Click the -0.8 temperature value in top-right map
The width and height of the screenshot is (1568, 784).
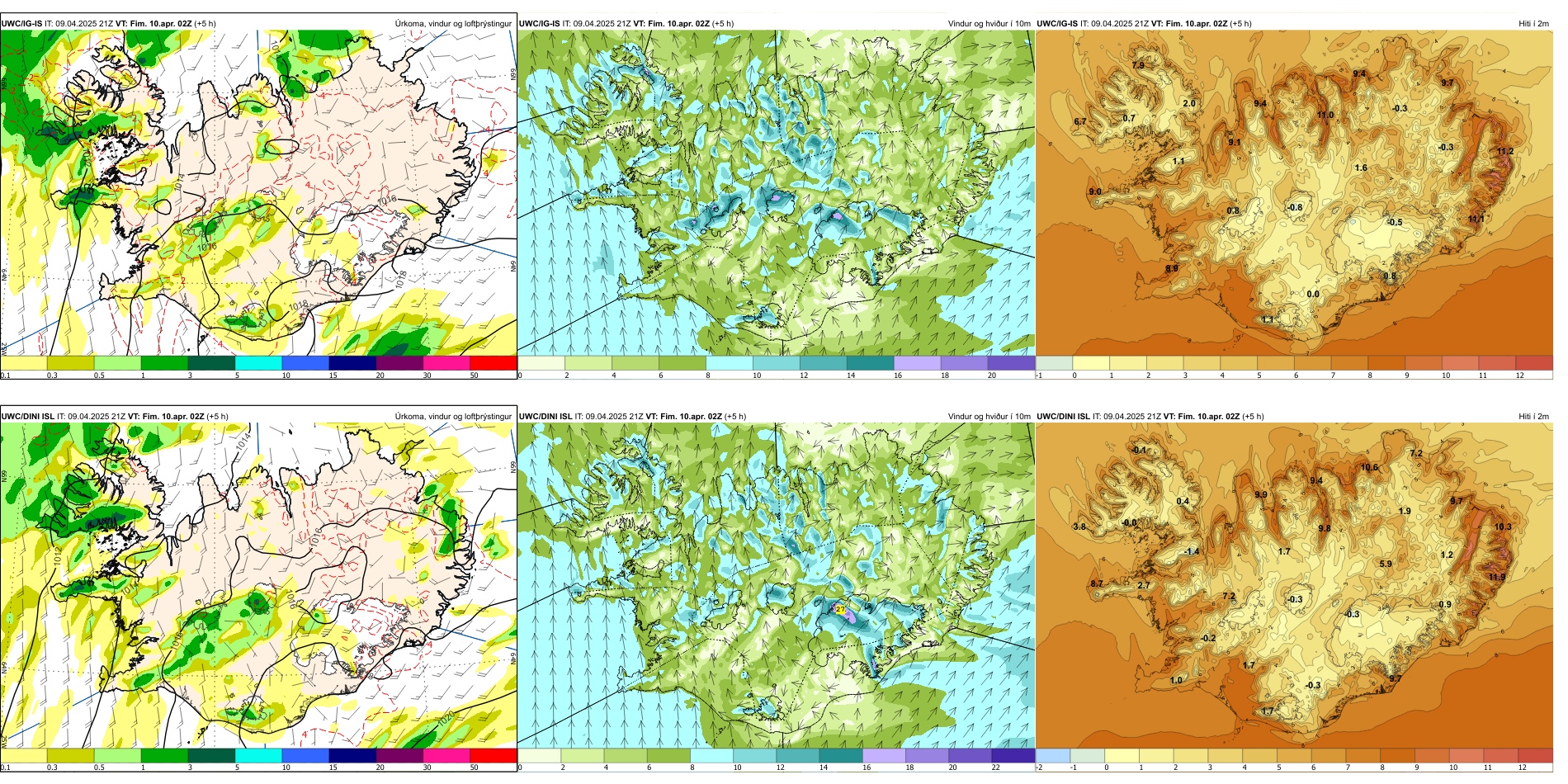pos(1295,208)
